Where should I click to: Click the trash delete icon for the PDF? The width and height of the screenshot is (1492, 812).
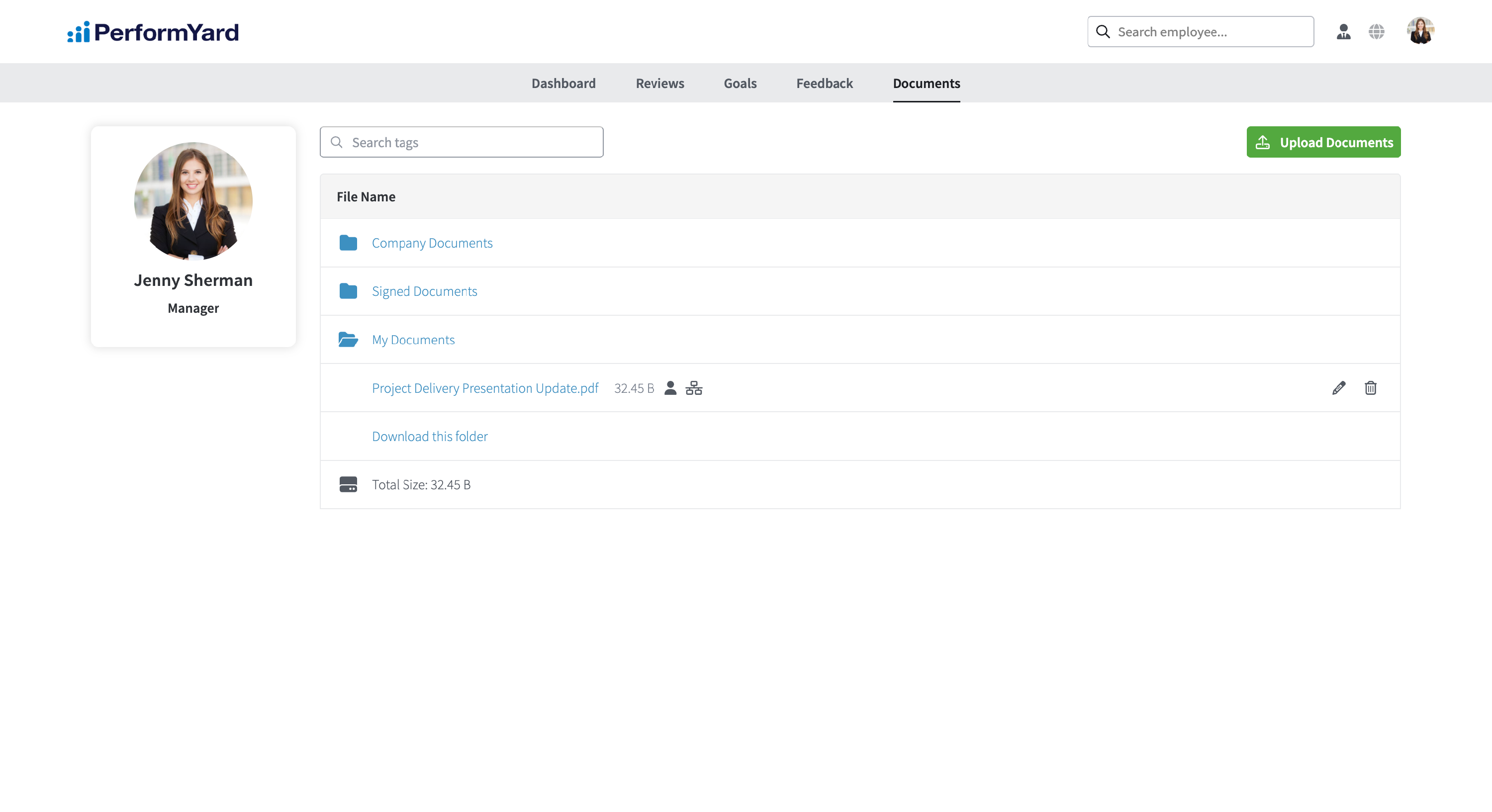1370,388
